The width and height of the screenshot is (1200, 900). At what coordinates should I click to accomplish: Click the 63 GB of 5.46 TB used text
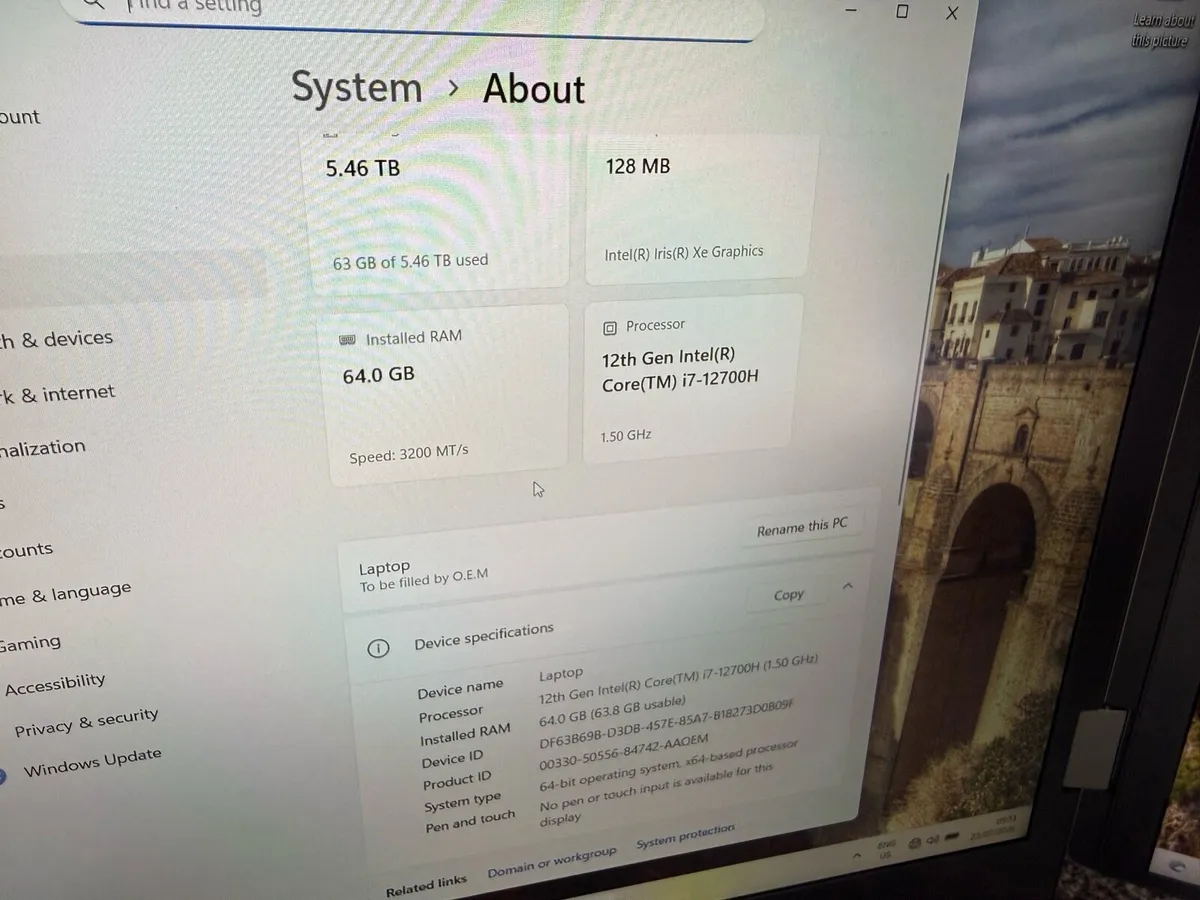tap(410, 261)
